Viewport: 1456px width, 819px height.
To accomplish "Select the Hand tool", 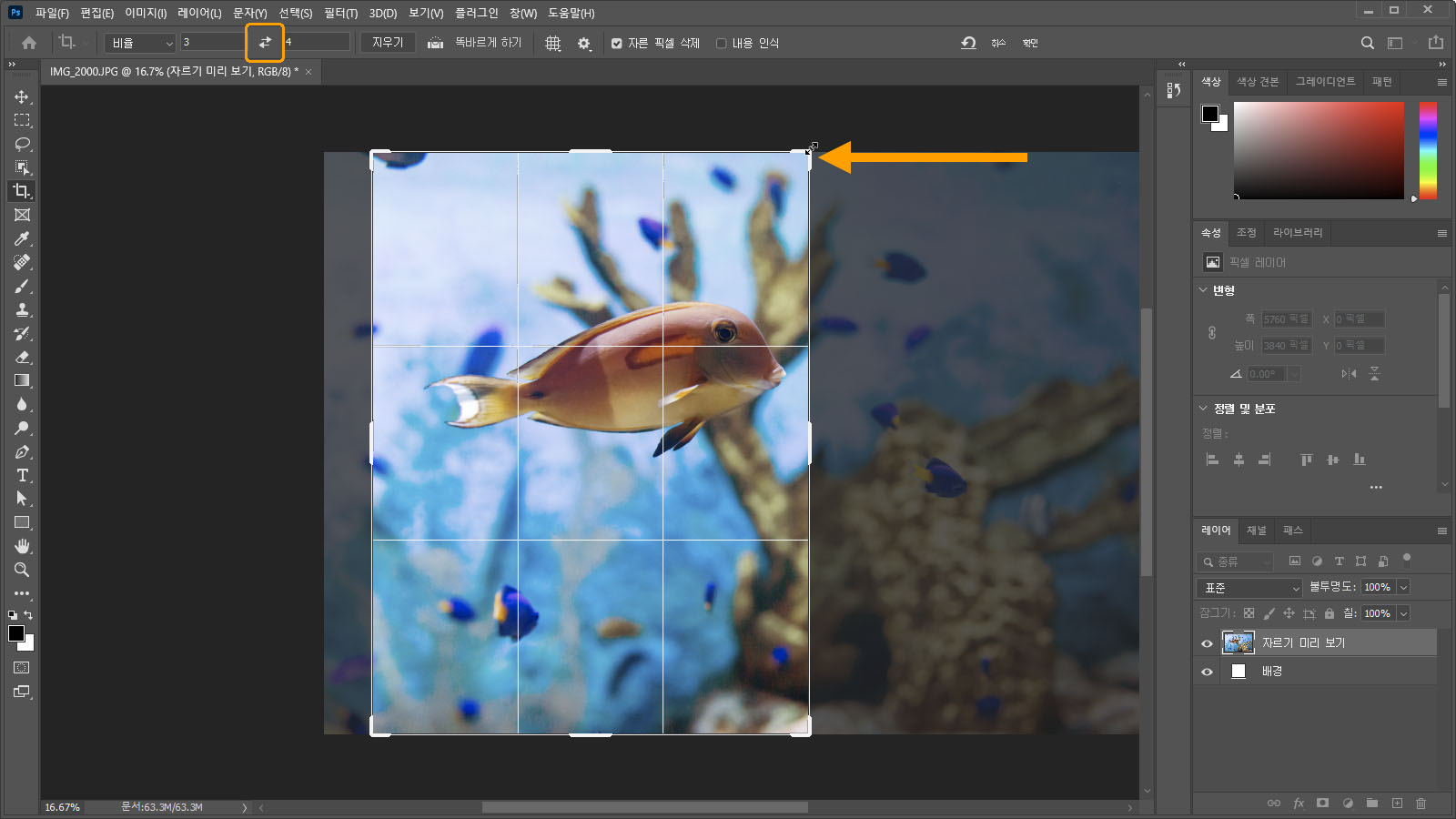I will click(22, 546).
